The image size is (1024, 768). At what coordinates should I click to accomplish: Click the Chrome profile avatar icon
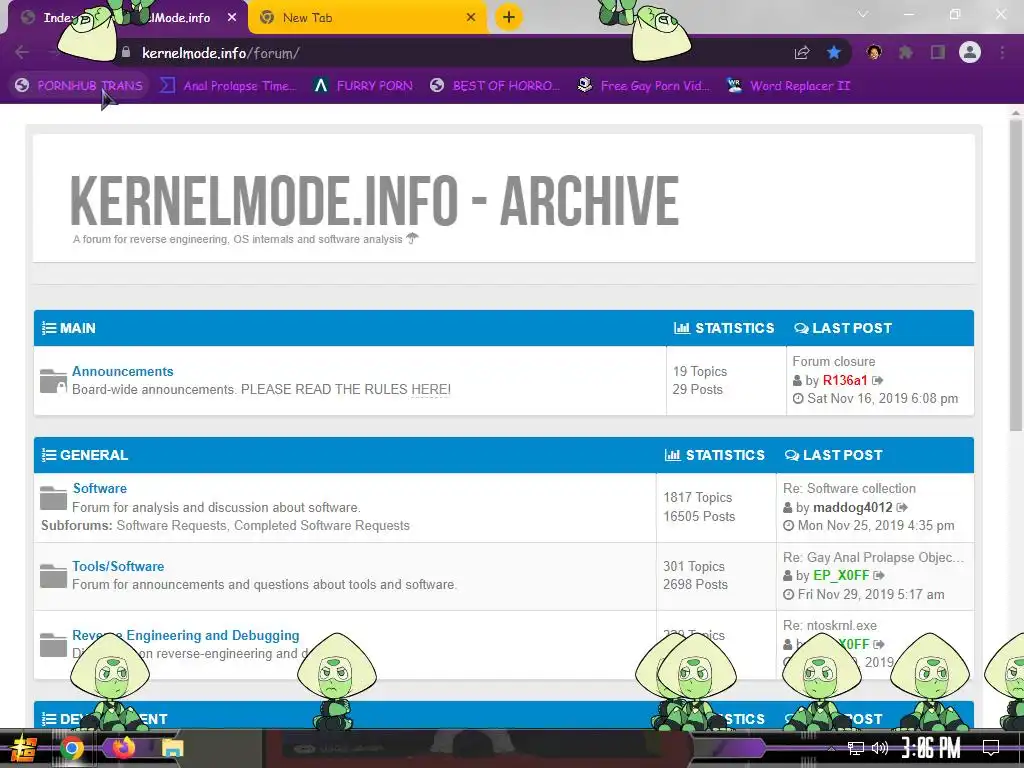(970, 52)
